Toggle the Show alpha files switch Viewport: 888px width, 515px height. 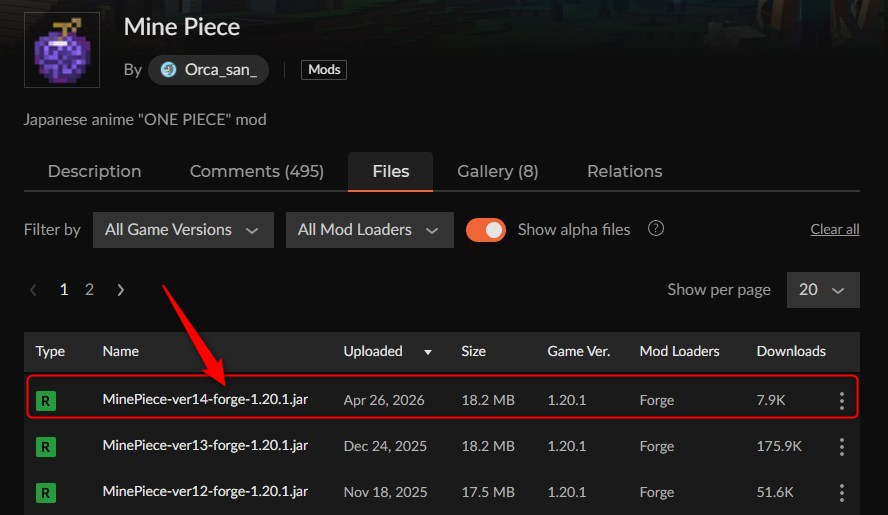point(486,229)
